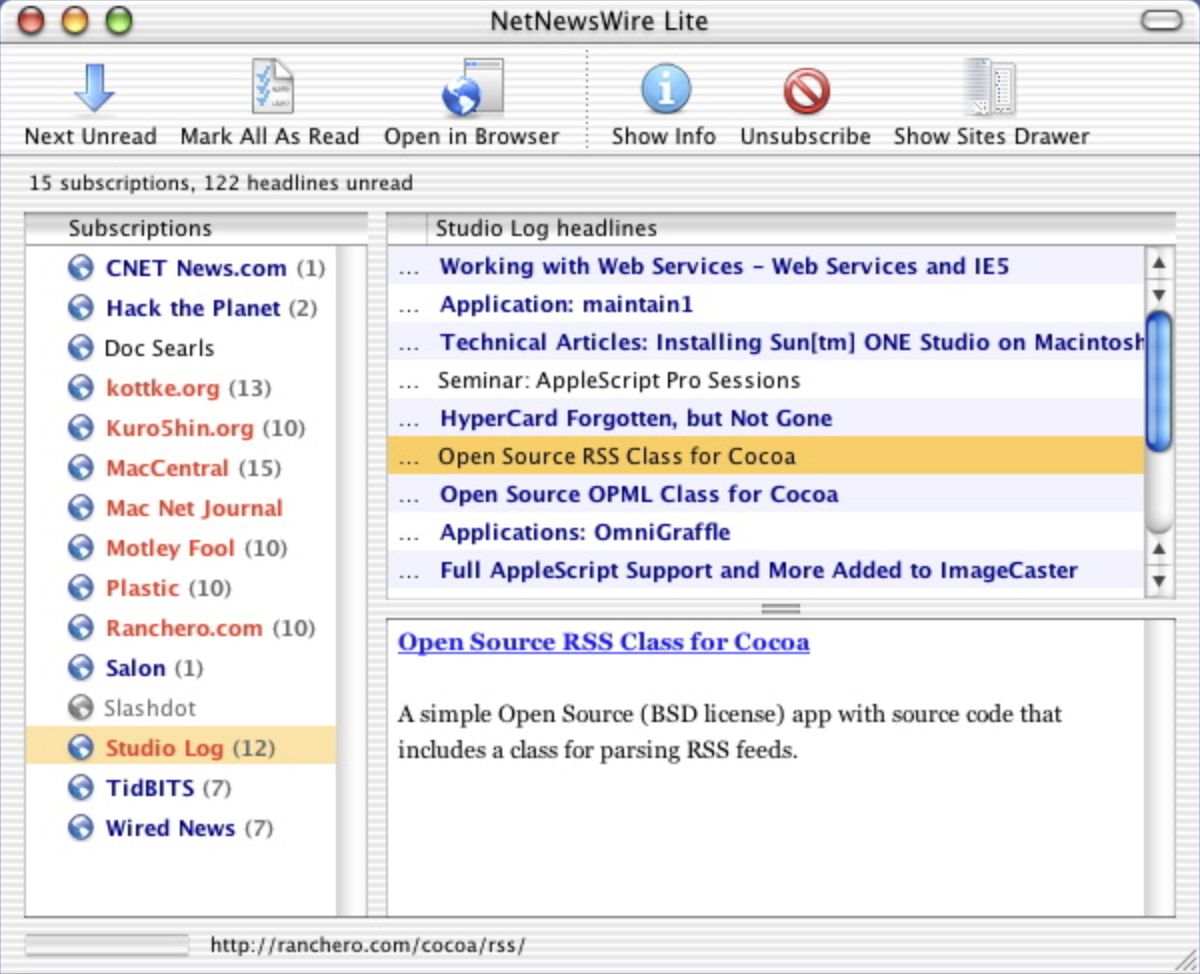The image size is (1200, 974).
Task: Click the status bar URL http://ranchero.com/cocoa/rss/
Action: coord(367,945)
